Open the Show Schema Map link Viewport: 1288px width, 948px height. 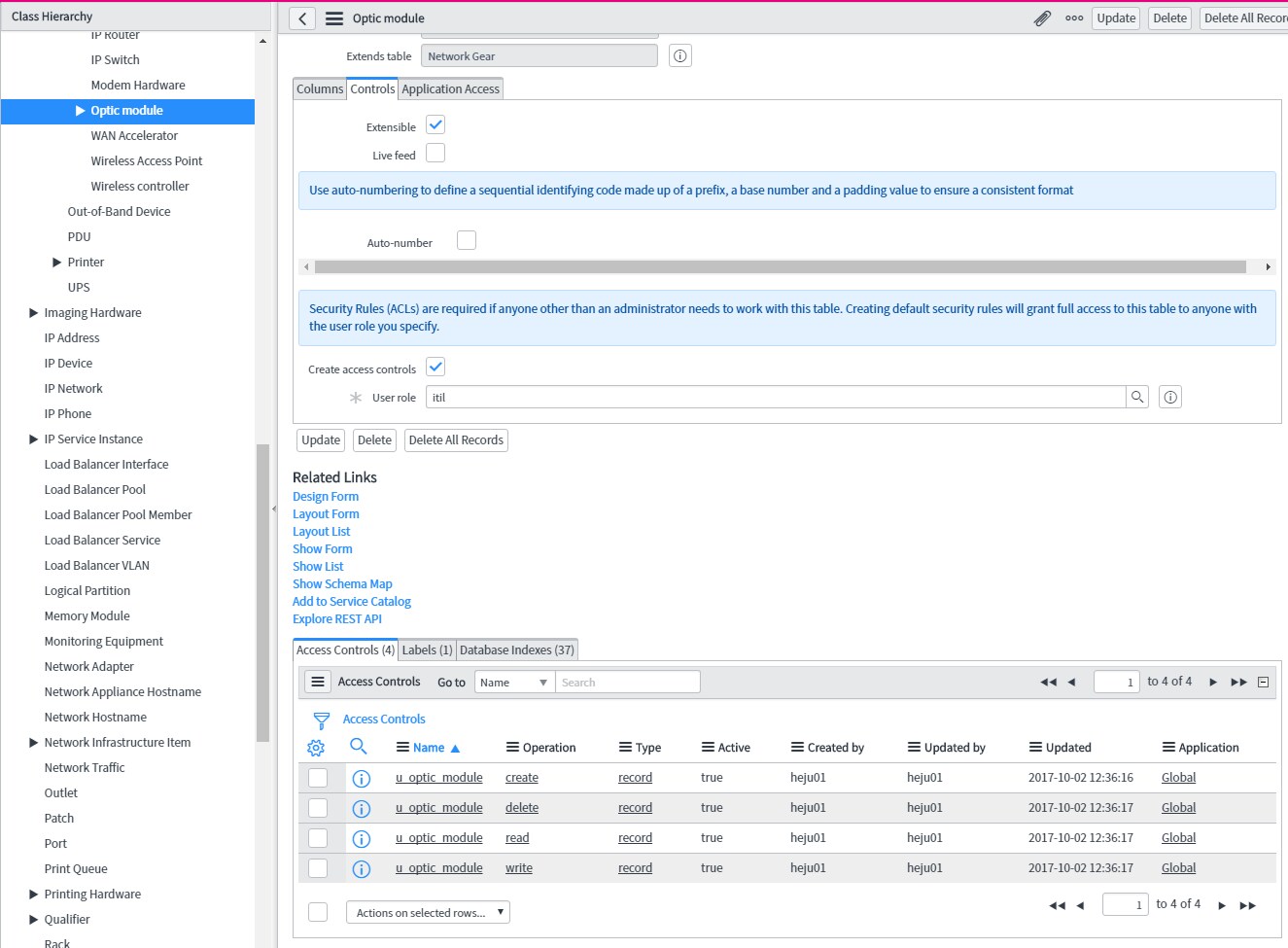[342, 584]
